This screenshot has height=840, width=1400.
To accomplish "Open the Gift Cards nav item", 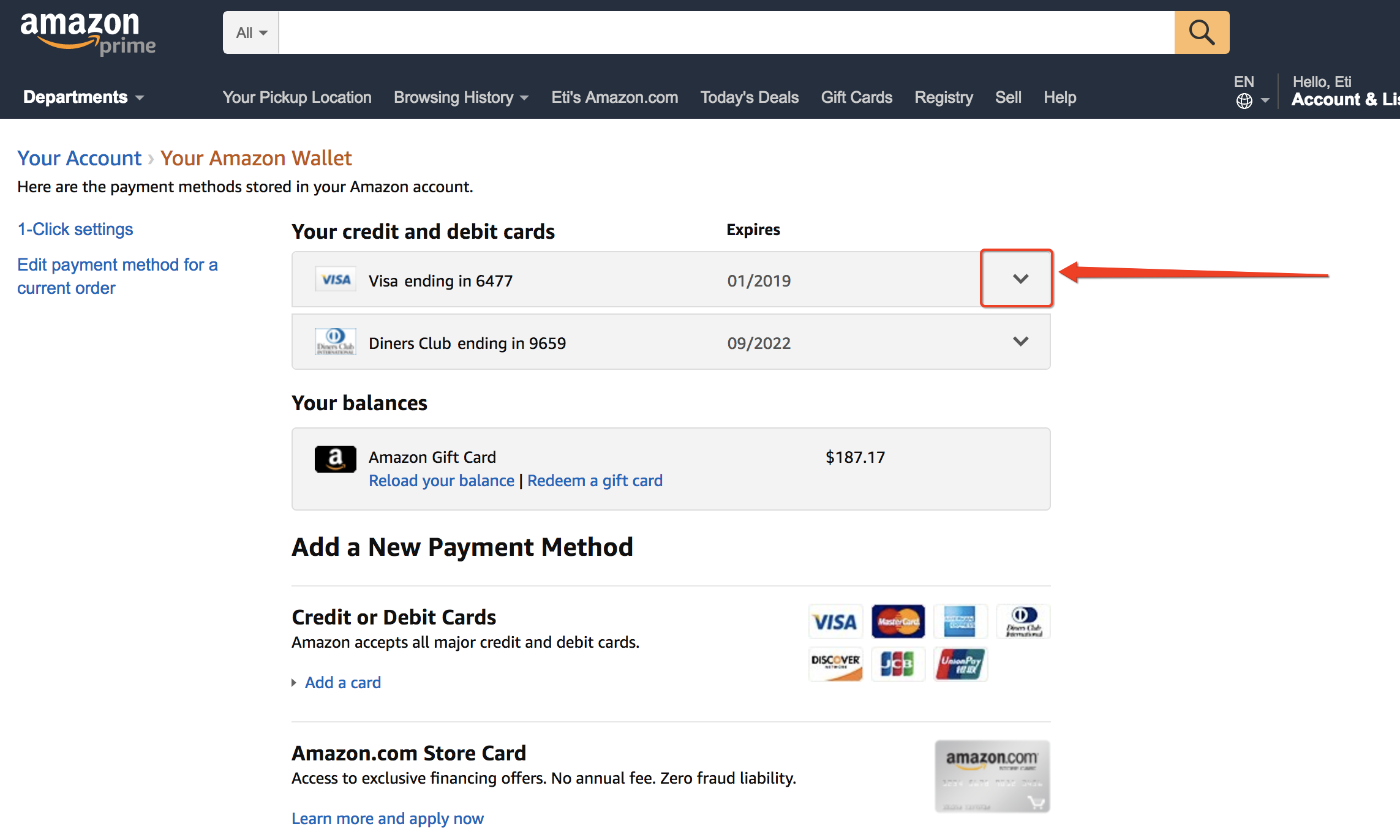I will click(x=857, y=97).
